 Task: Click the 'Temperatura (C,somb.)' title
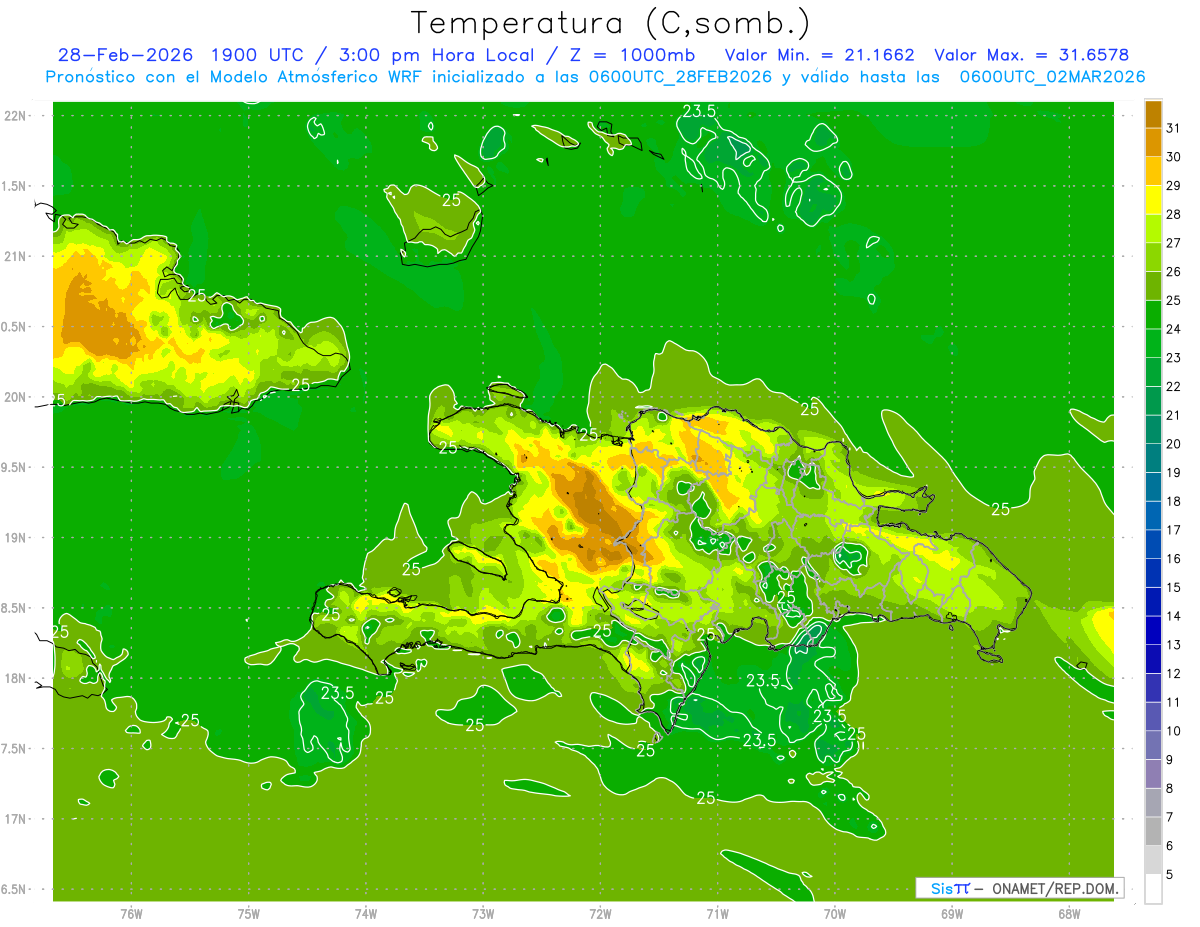(x=610, y=22)
